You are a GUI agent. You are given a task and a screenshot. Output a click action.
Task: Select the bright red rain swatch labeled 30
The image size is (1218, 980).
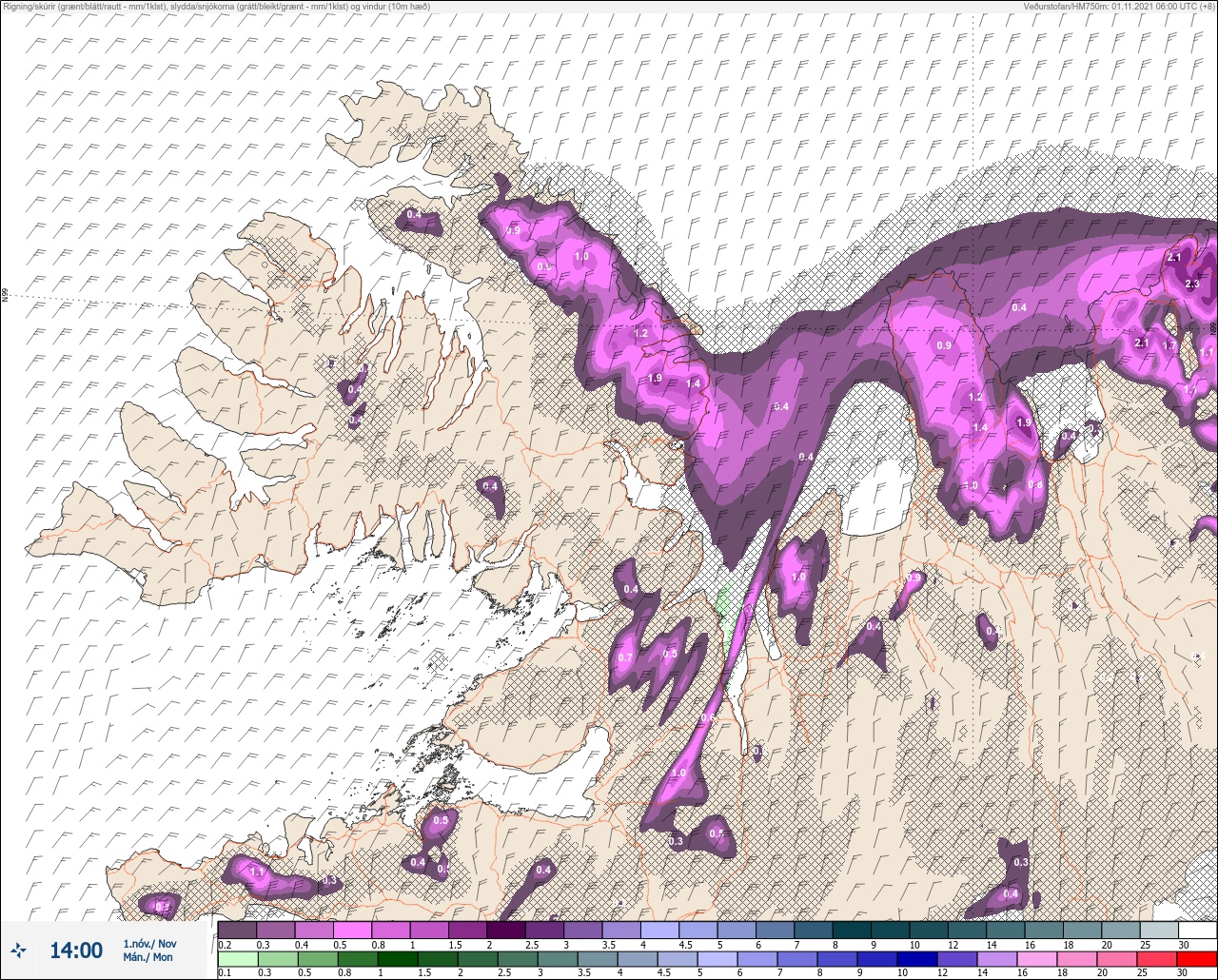coord(1198,958)
